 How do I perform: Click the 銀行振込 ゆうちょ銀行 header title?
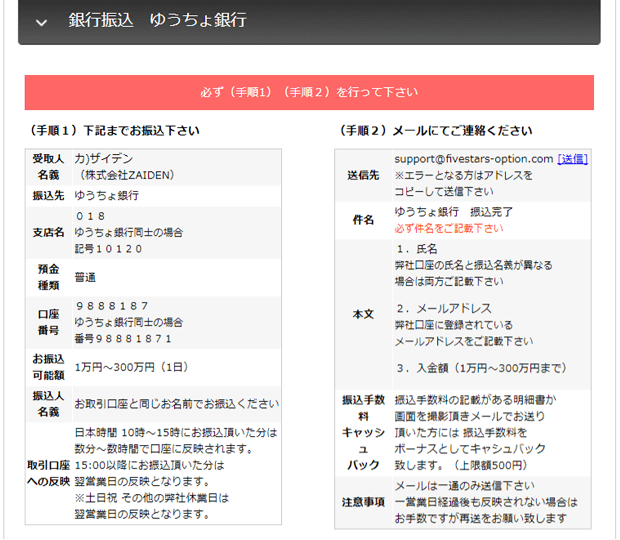click(x=157, y=20)
